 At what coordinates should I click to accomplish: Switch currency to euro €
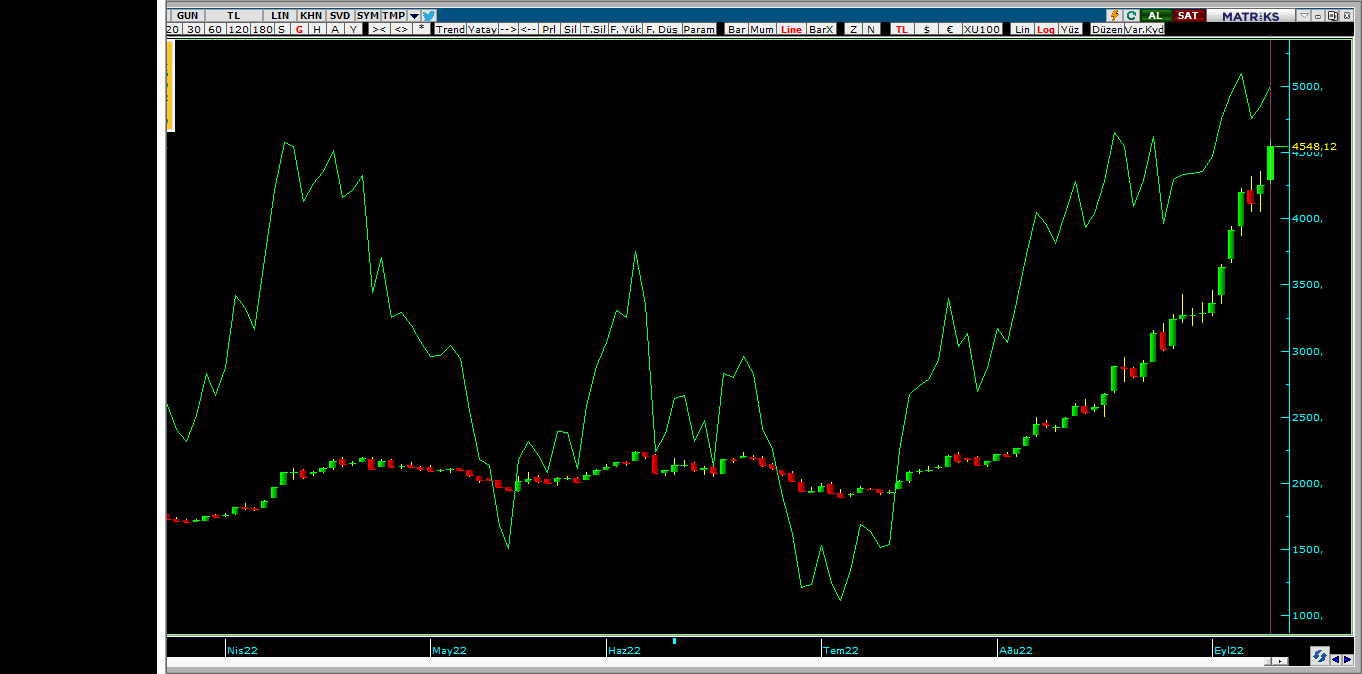pos(949,29)
